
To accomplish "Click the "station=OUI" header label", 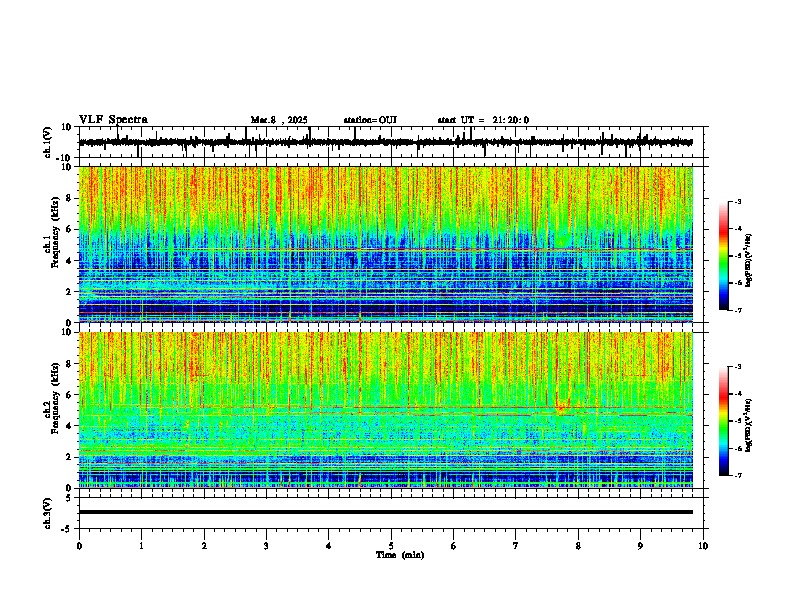I will pos(370,120).
